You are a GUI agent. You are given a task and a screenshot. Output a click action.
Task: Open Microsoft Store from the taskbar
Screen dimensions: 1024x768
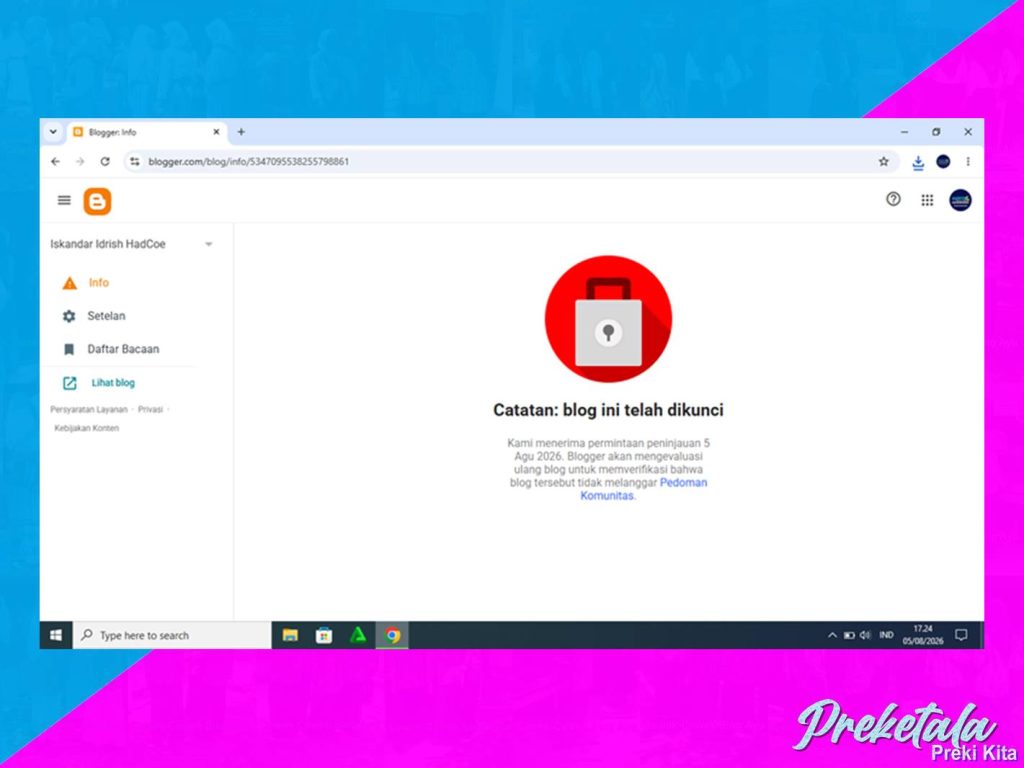324,635
